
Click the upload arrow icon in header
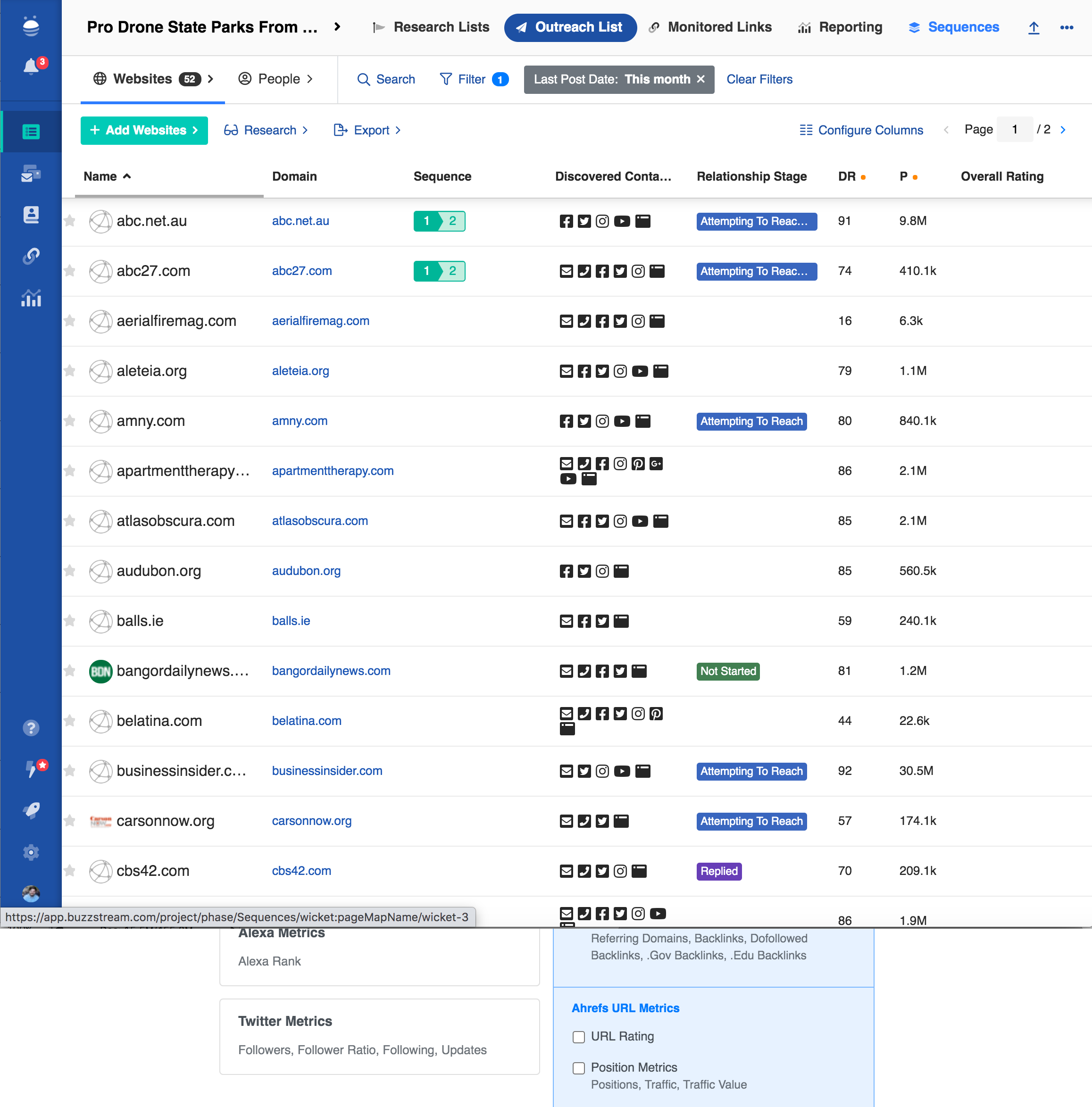[1033, 27]
